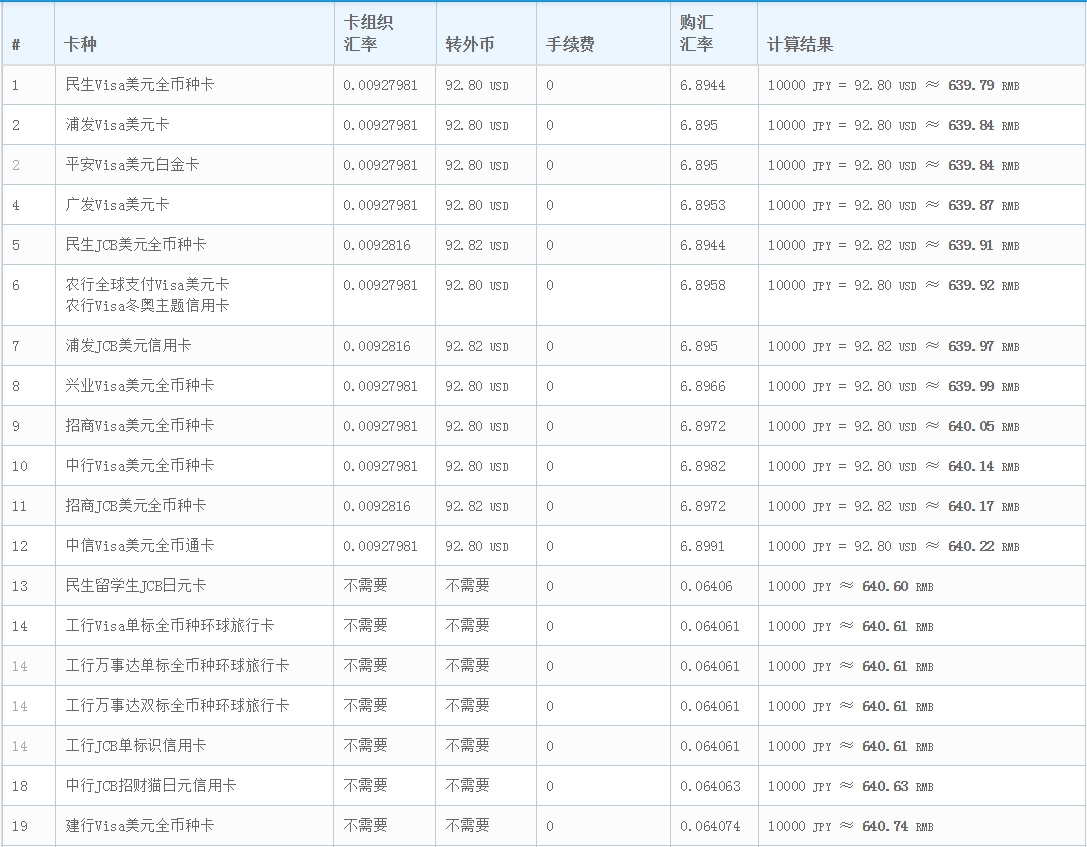This screenshot has height=847, width=1087.
Task: Select the 民生留学生JCB日元卡 card name
Action: point(136,586)
